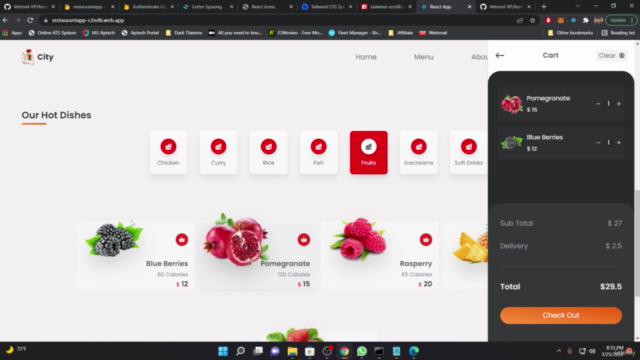Open the Reading list
The width and height of the screenshot is (640, 360).
pyautogui.click(x=618, y=33)
